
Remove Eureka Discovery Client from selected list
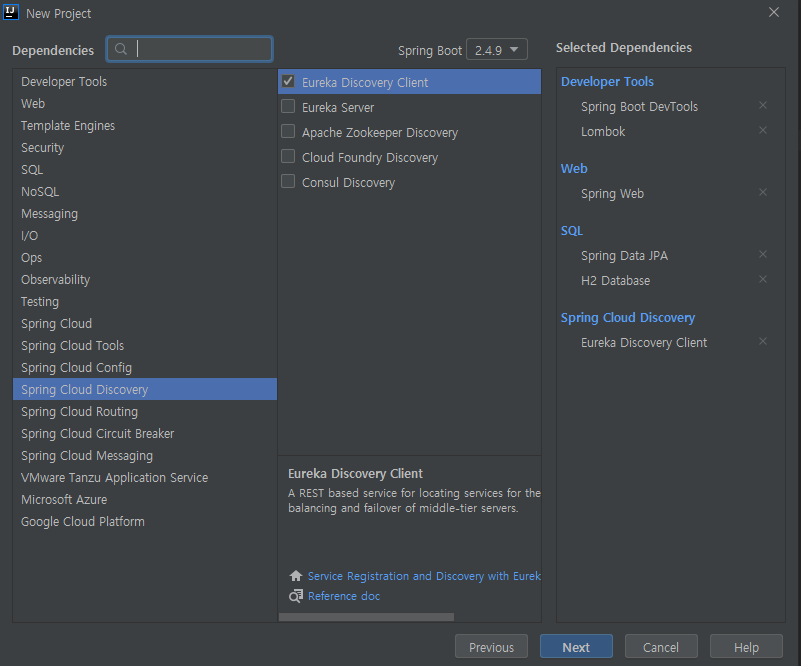click(763, 341)
